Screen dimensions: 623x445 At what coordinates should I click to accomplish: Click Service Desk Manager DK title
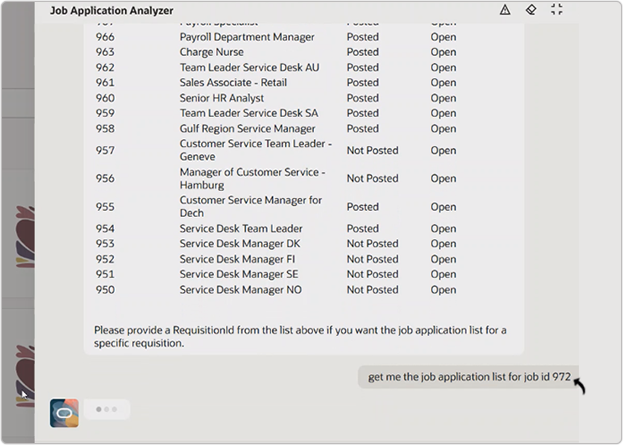coord(240,244)
